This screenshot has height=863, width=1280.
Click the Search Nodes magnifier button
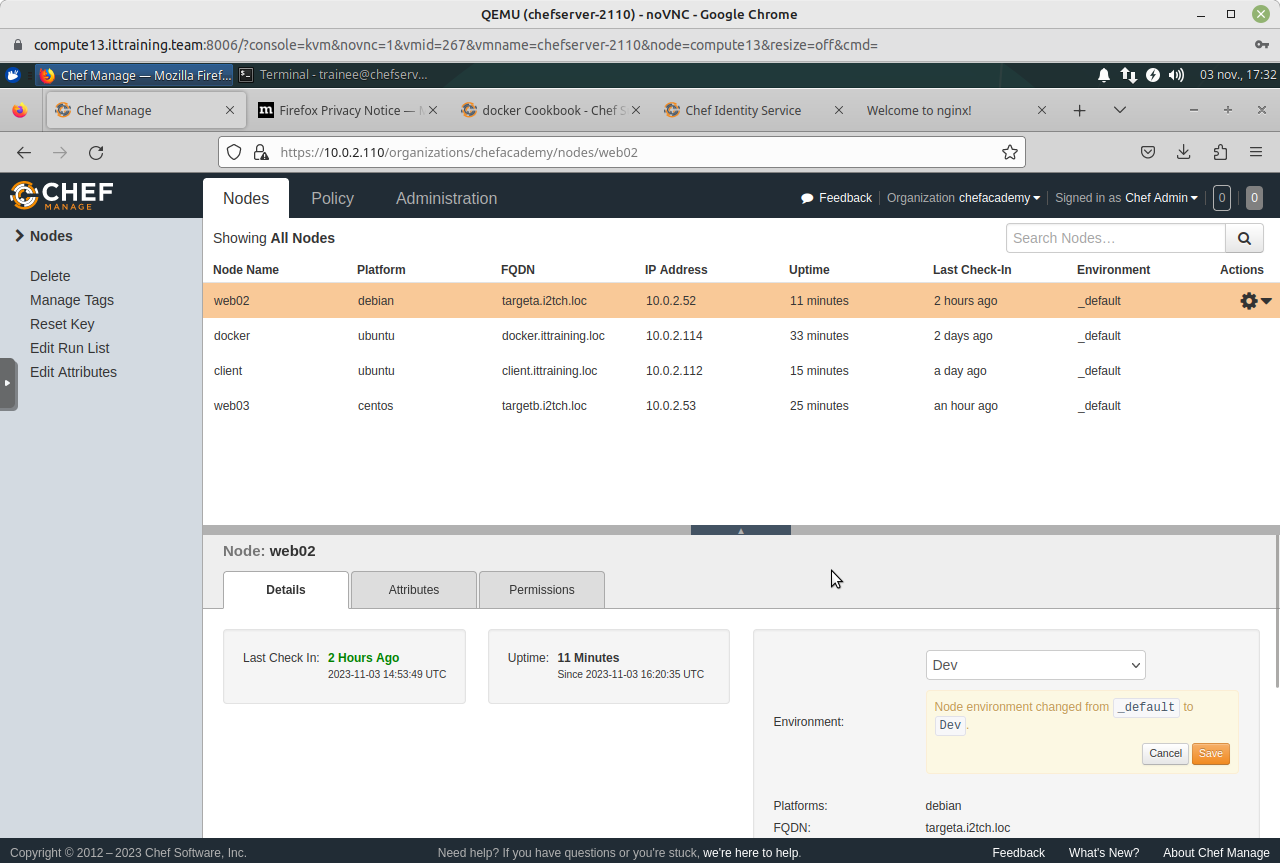[x=1244, y=238]
